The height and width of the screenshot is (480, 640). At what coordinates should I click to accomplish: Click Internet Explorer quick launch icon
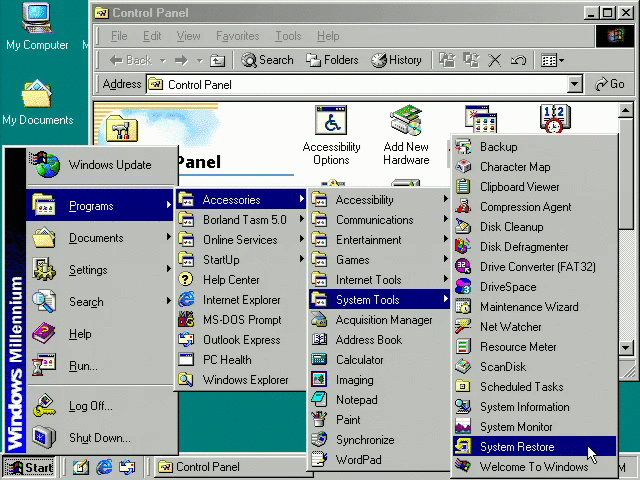(x=104, y=467)
